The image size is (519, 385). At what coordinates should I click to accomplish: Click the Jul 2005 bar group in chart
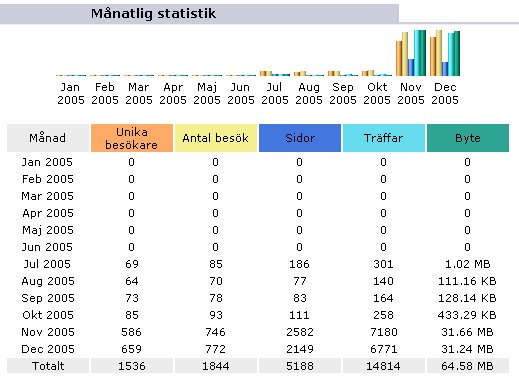point(275,73)
